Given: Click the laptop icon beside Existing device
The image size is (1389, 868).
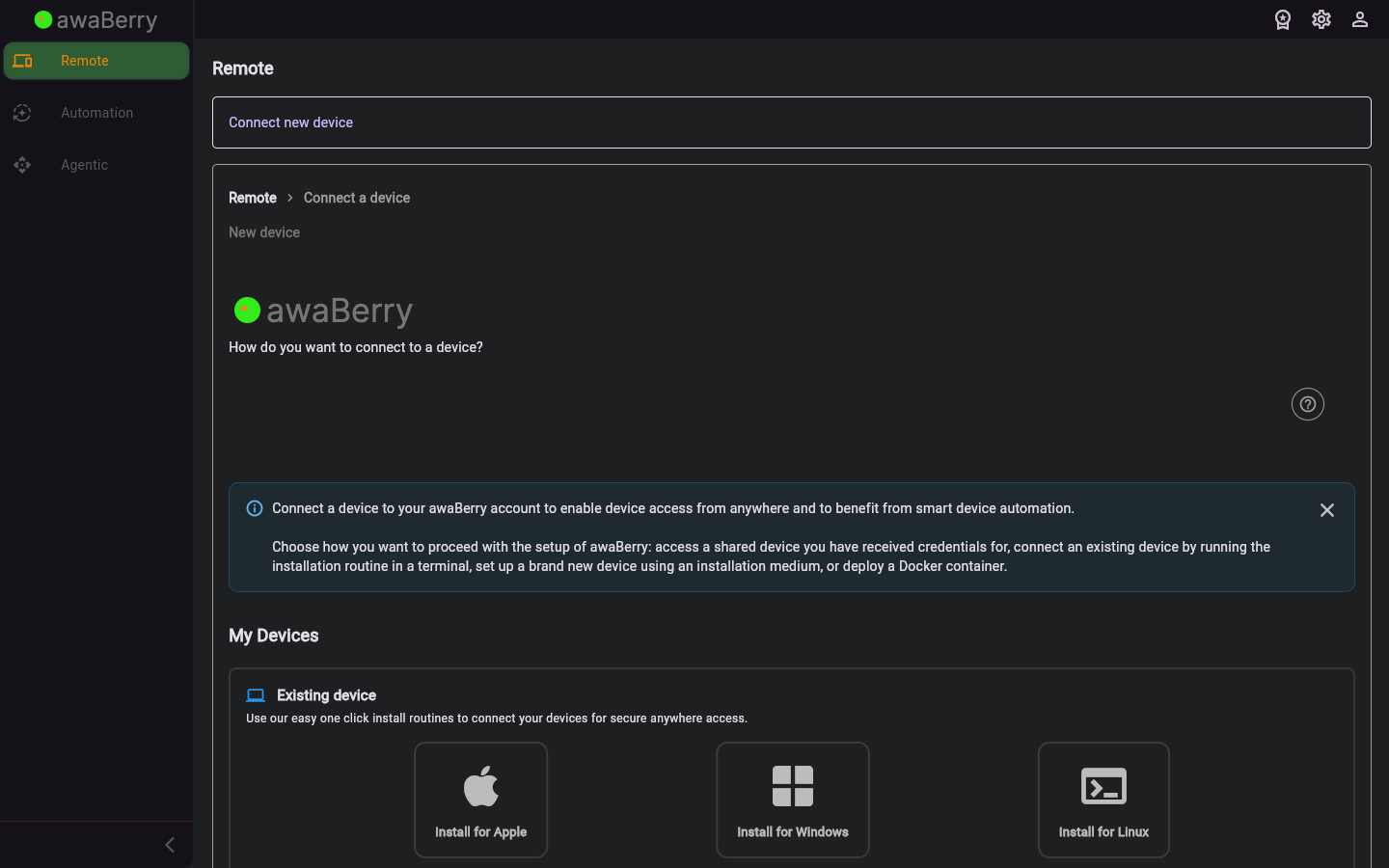Looking at the screenshot, I should point(256,695).
